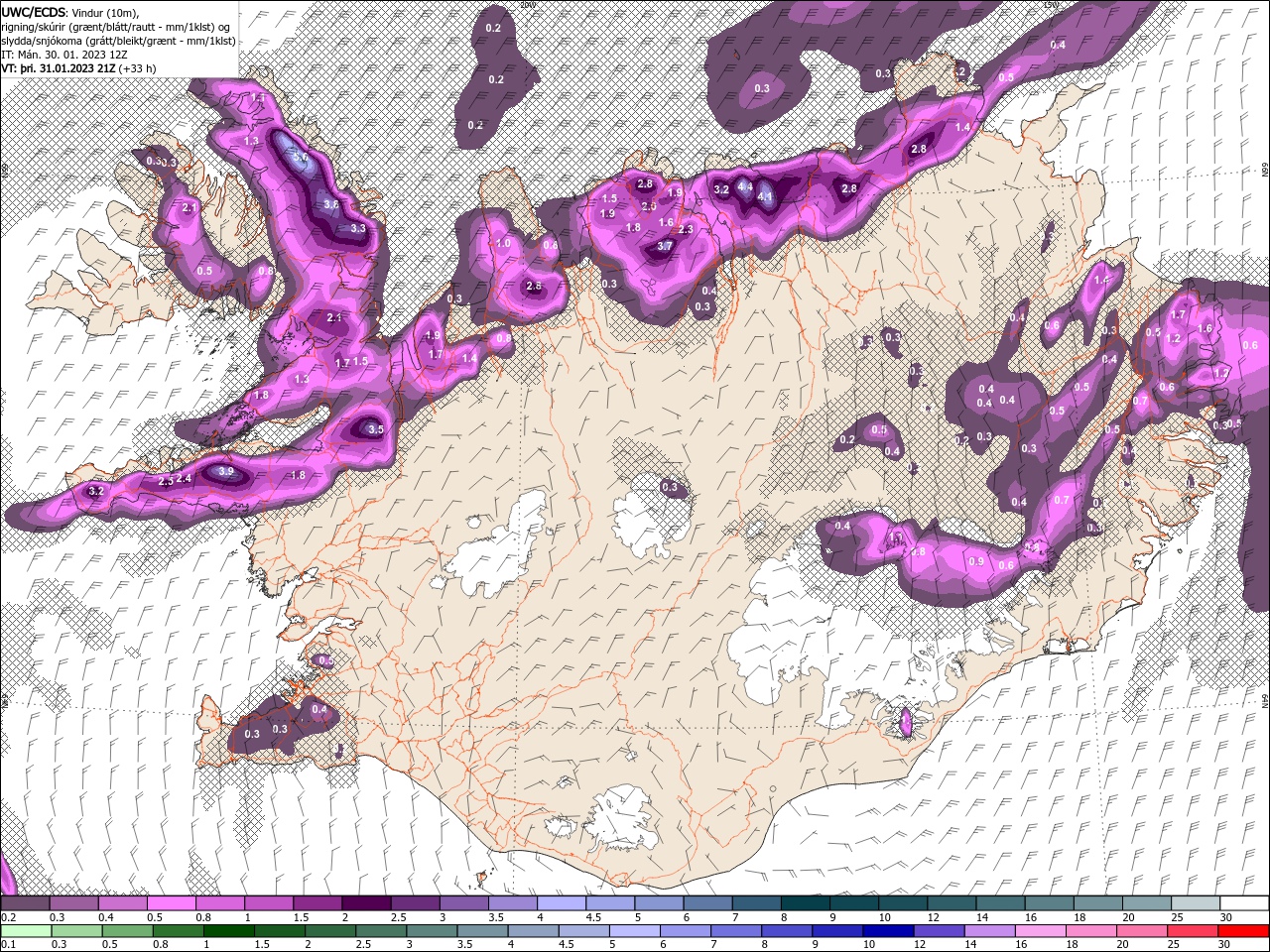
Task: Click the 3.8 snowfall value label
Action: click(x=331, y=204)
